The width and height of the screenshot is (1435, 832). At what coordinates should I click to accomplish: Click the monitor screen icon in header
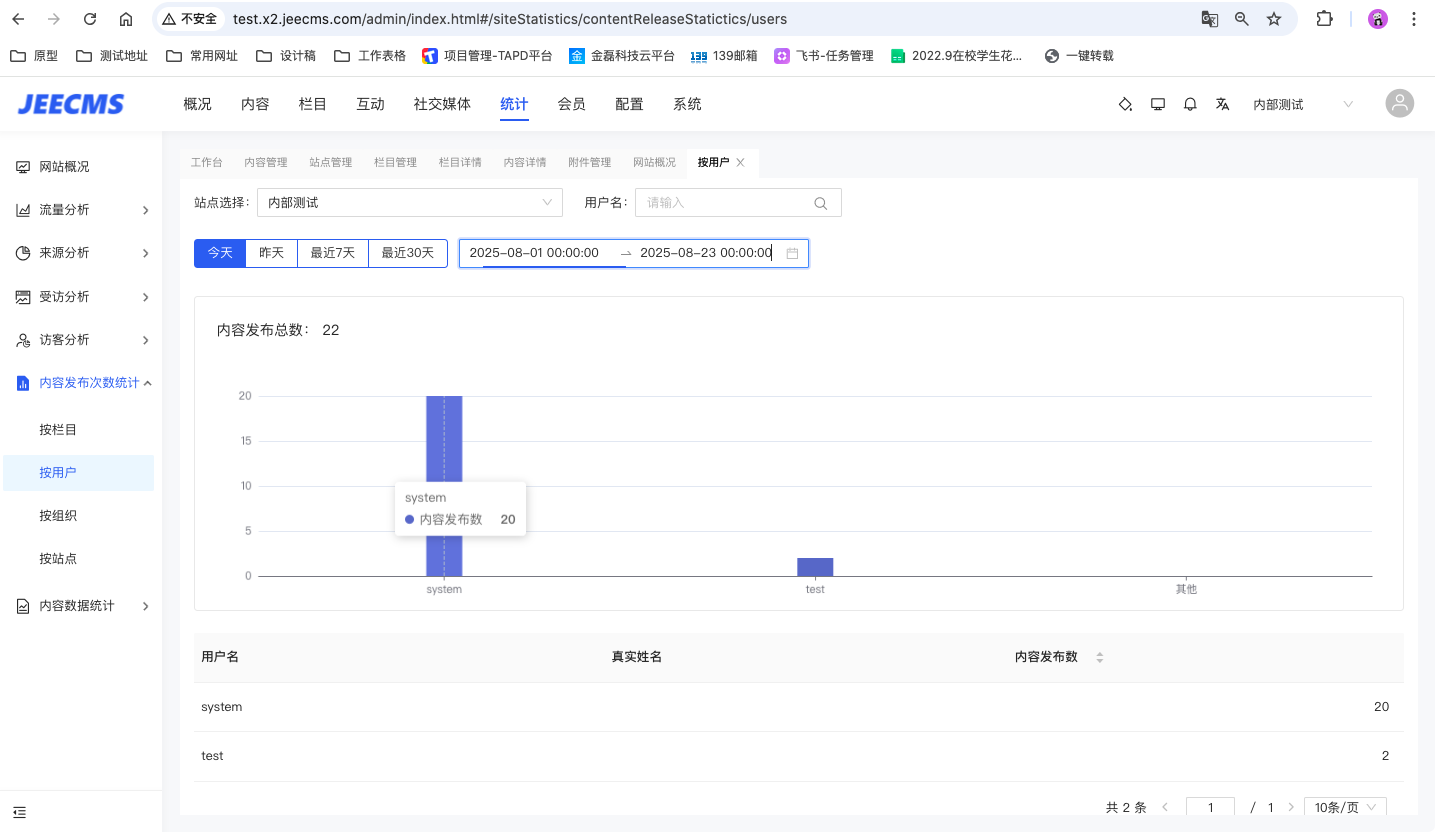tap(1158, 104)
